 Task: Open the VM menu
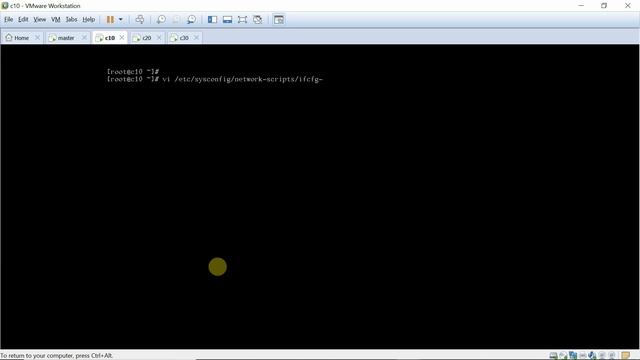[56, 19]
